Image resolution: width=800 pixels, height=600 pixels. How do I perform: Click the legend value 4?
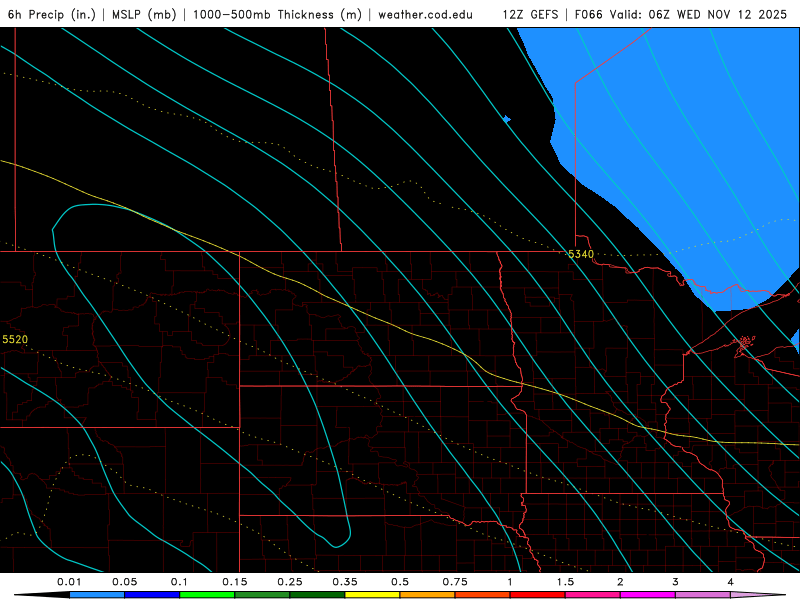tap(730, 582)
